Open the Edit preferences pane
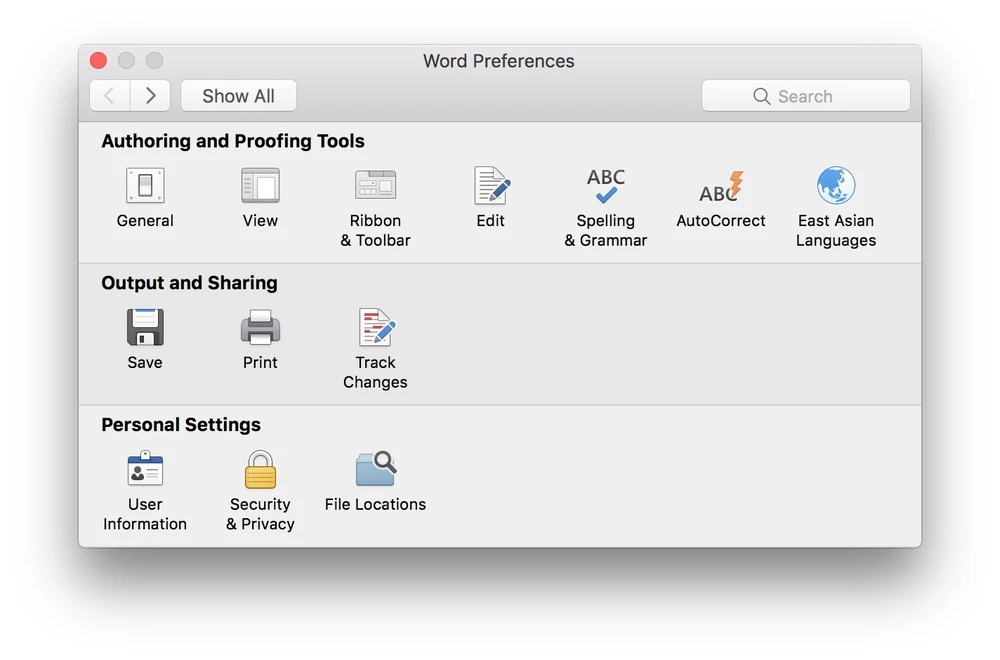Viewport: 1000px width, 660px height. 491,187
